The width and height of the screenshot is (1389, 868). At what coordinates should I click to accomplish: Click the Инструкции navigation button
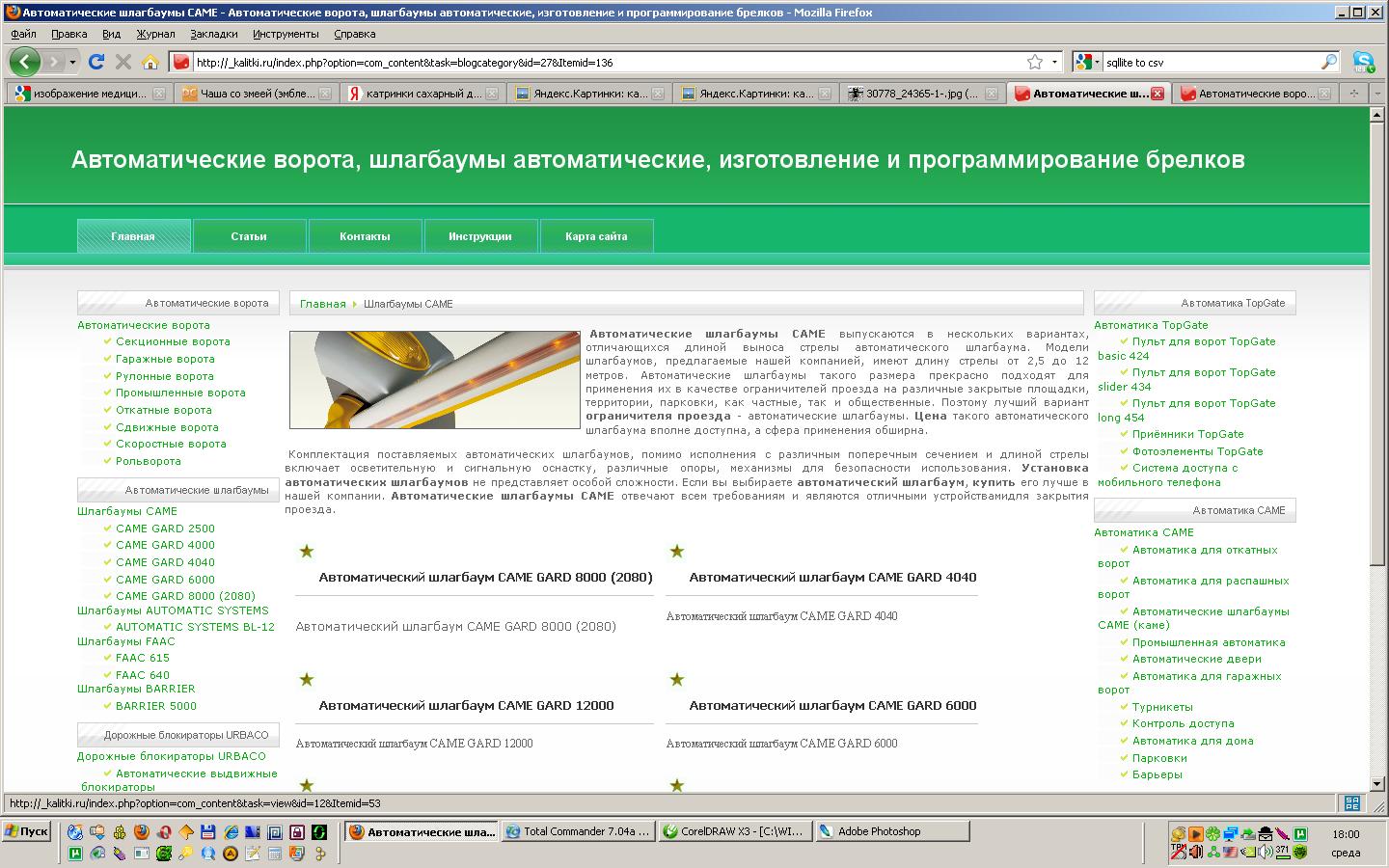tap(480, 236)
